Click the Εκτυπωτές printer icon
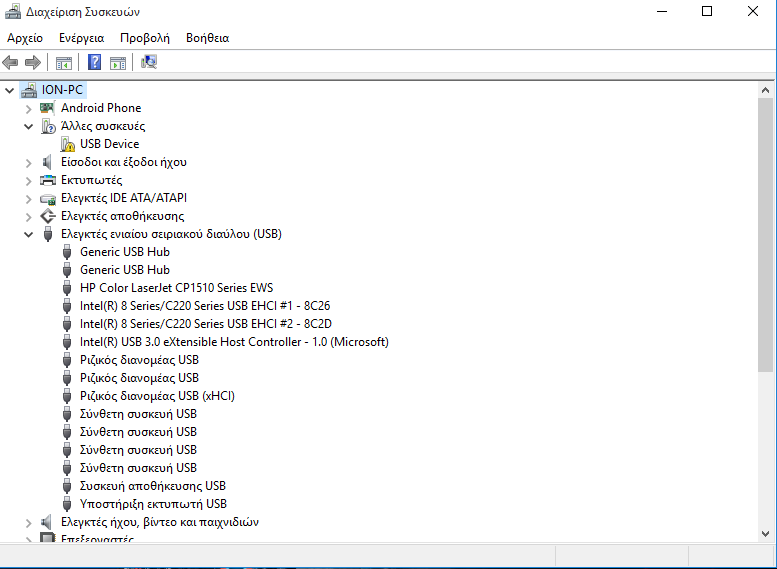The width and height of the screenshot is (777, 569). pos(47,180)
